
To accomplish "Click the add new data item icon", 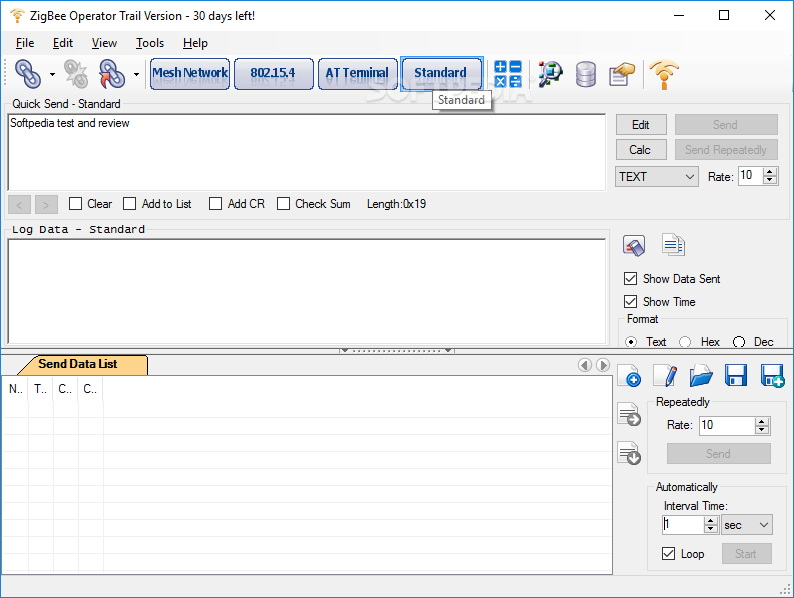I will (x=629, y=376).
